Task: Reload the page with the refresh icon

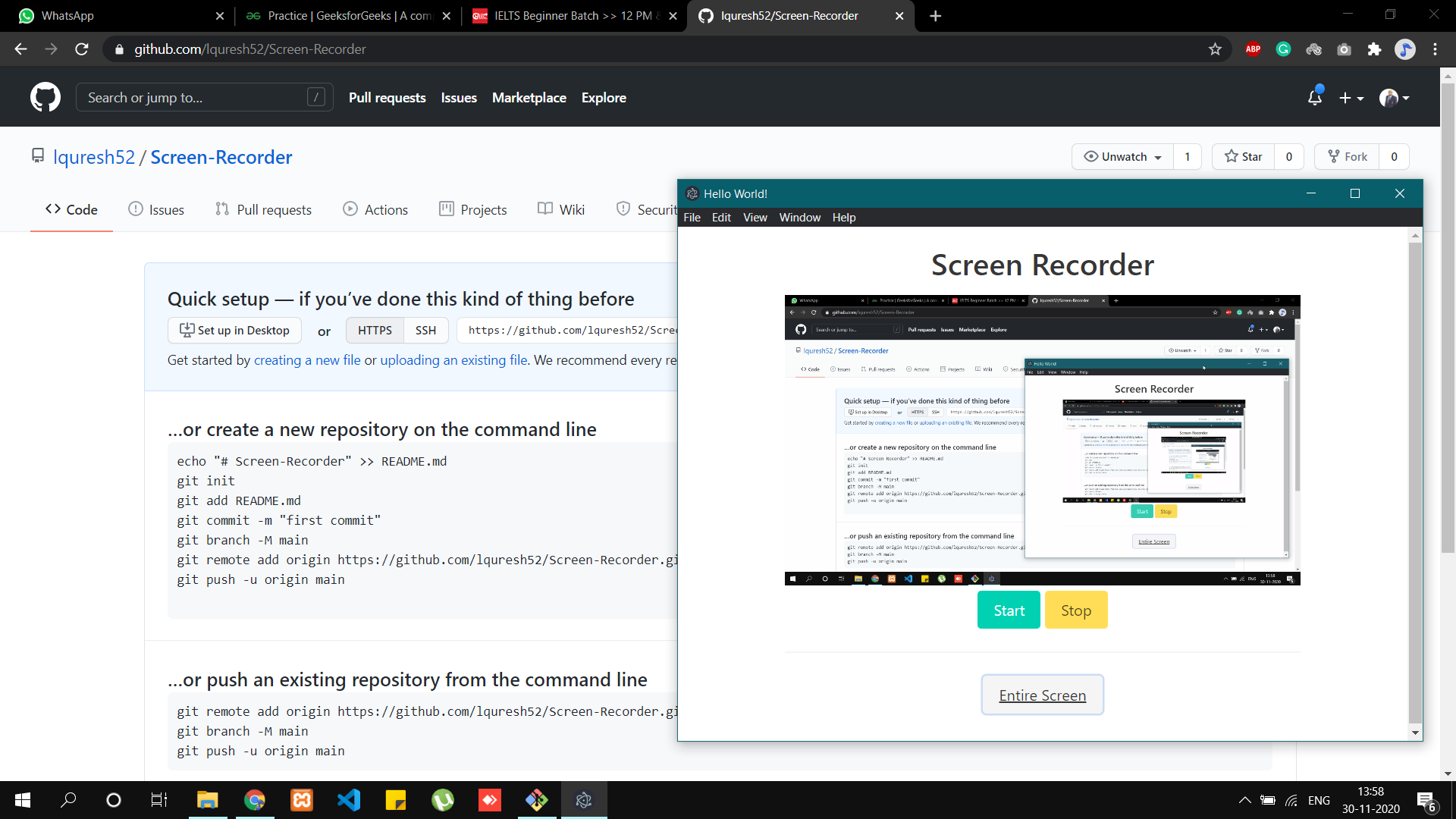Action: click(82, 49)
